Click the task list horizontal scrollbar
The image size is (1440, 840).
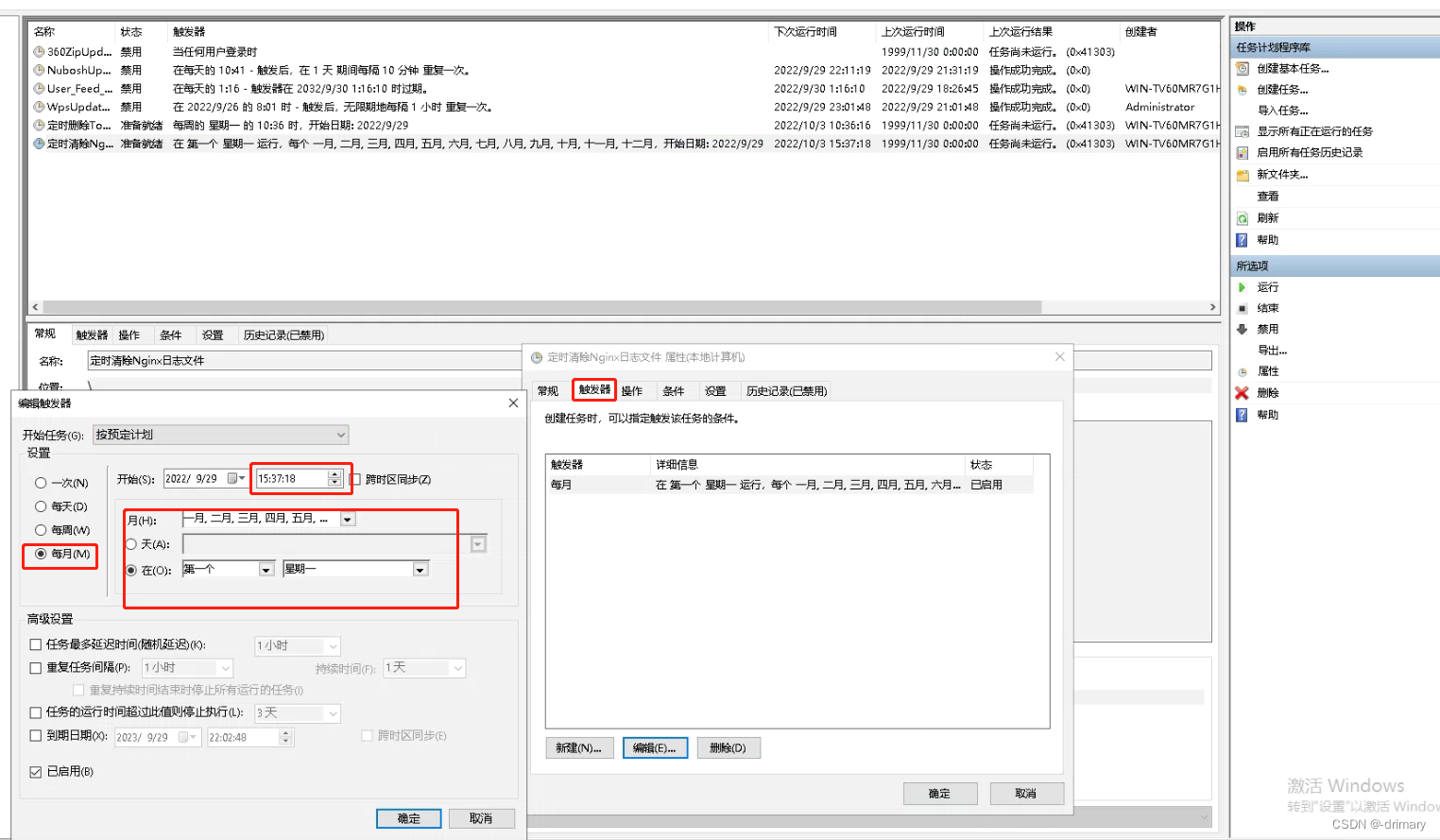[541, 307]
